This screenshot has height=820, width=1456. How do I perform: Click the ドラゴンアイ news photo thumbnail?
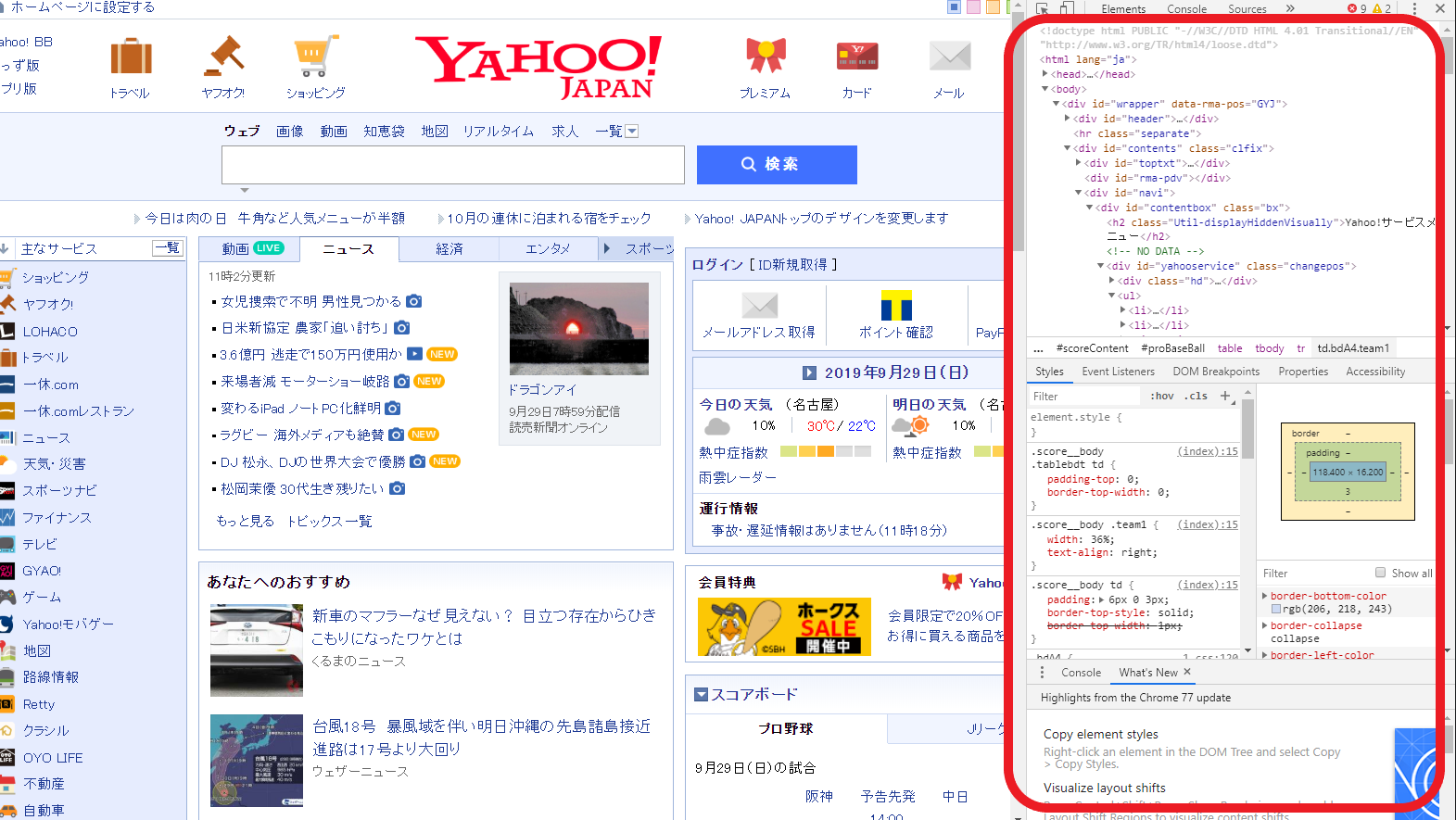tap(579, 329)
